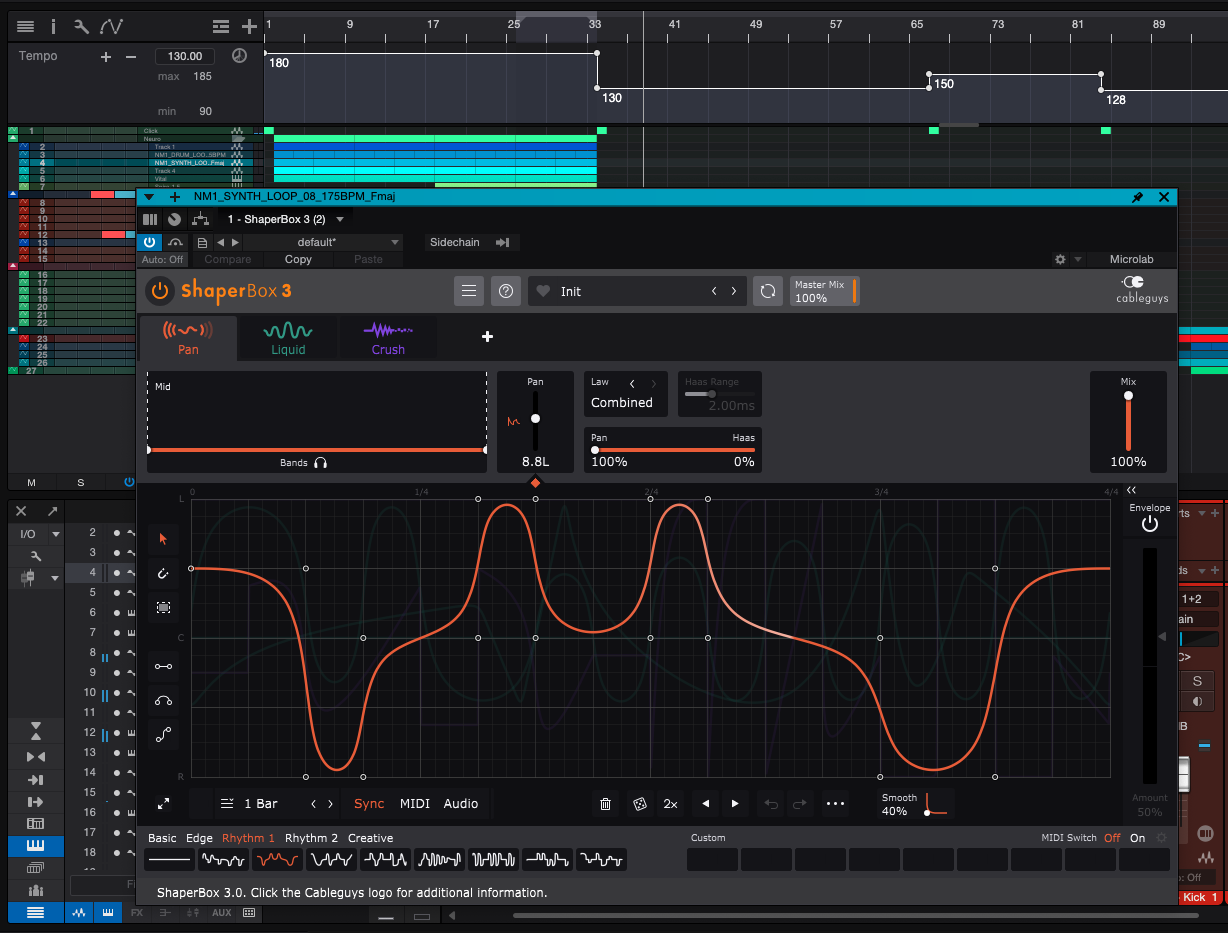Select the Edge wave preset category
1228x933 pixels.
tap(199, 838)
